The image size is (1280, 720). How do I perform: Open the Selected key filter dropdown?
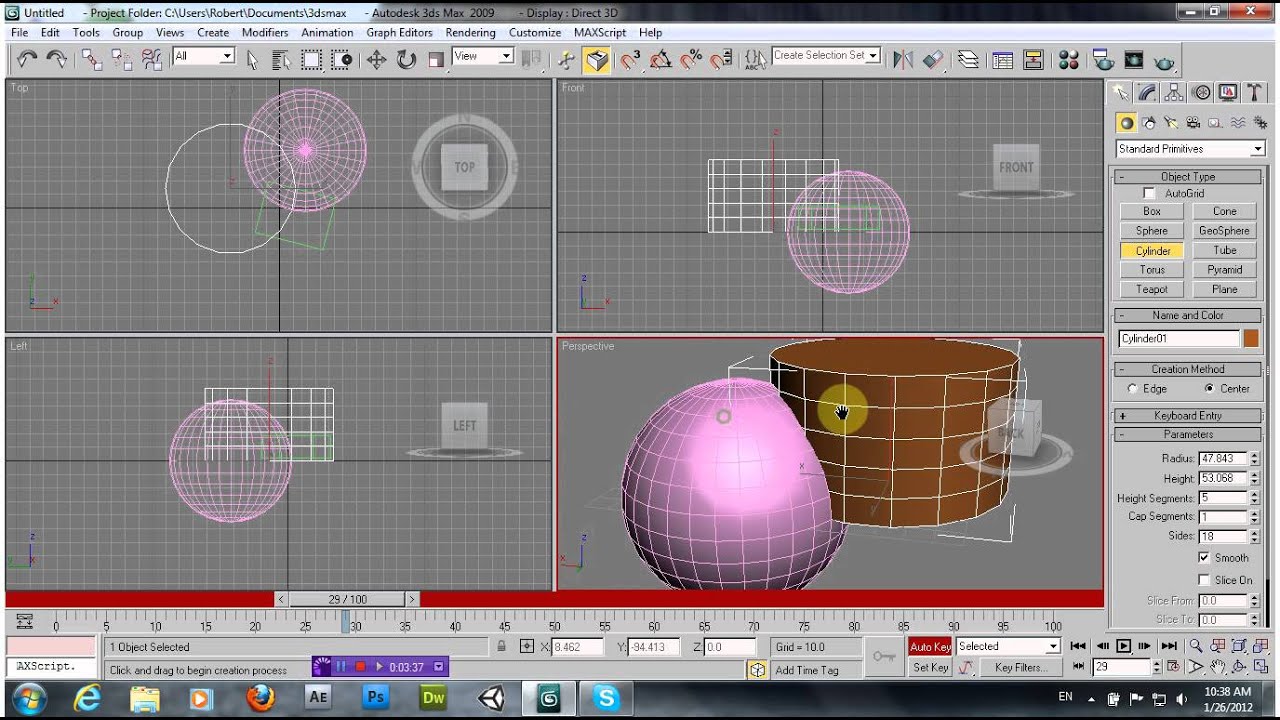(1008, 647)
